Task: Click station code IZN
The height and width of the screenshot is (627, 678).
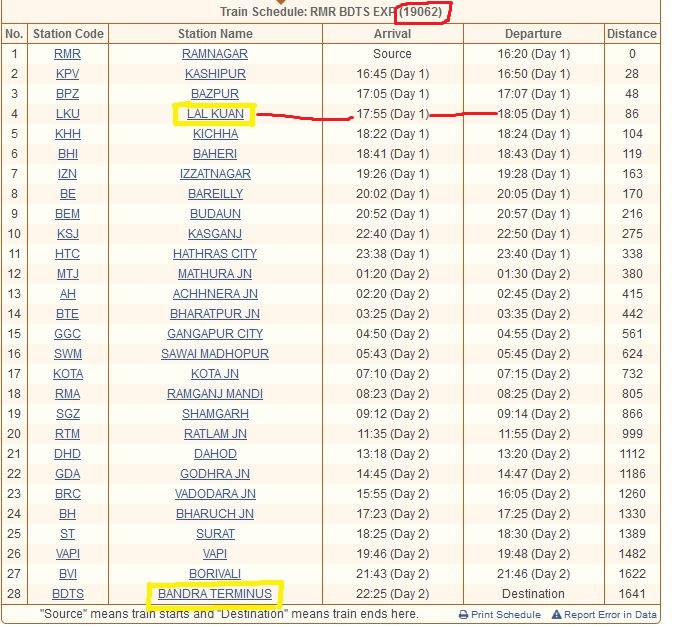Action: [67, 173]
